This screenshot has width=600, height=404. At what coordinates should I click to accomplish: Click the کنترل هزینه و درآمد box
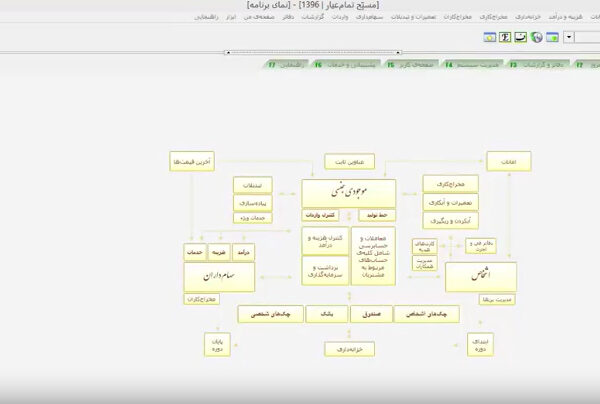[325, 241]
